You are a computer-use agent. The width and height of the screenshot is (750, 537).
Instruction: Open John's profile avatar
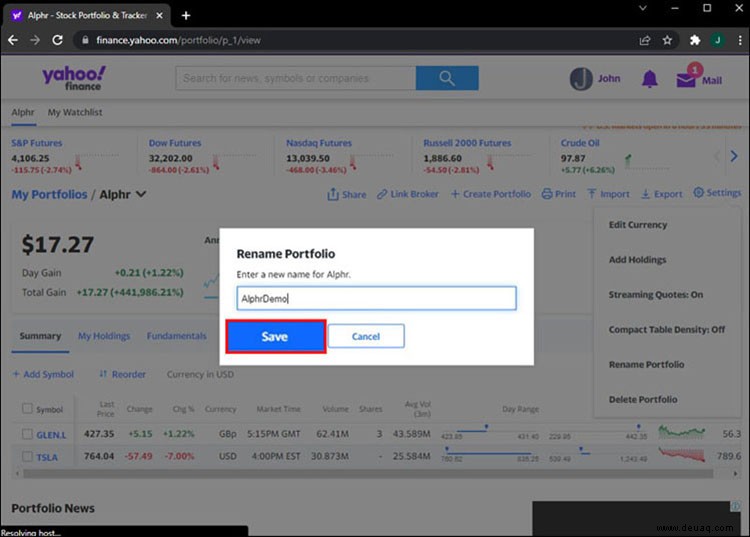(581, 79)
